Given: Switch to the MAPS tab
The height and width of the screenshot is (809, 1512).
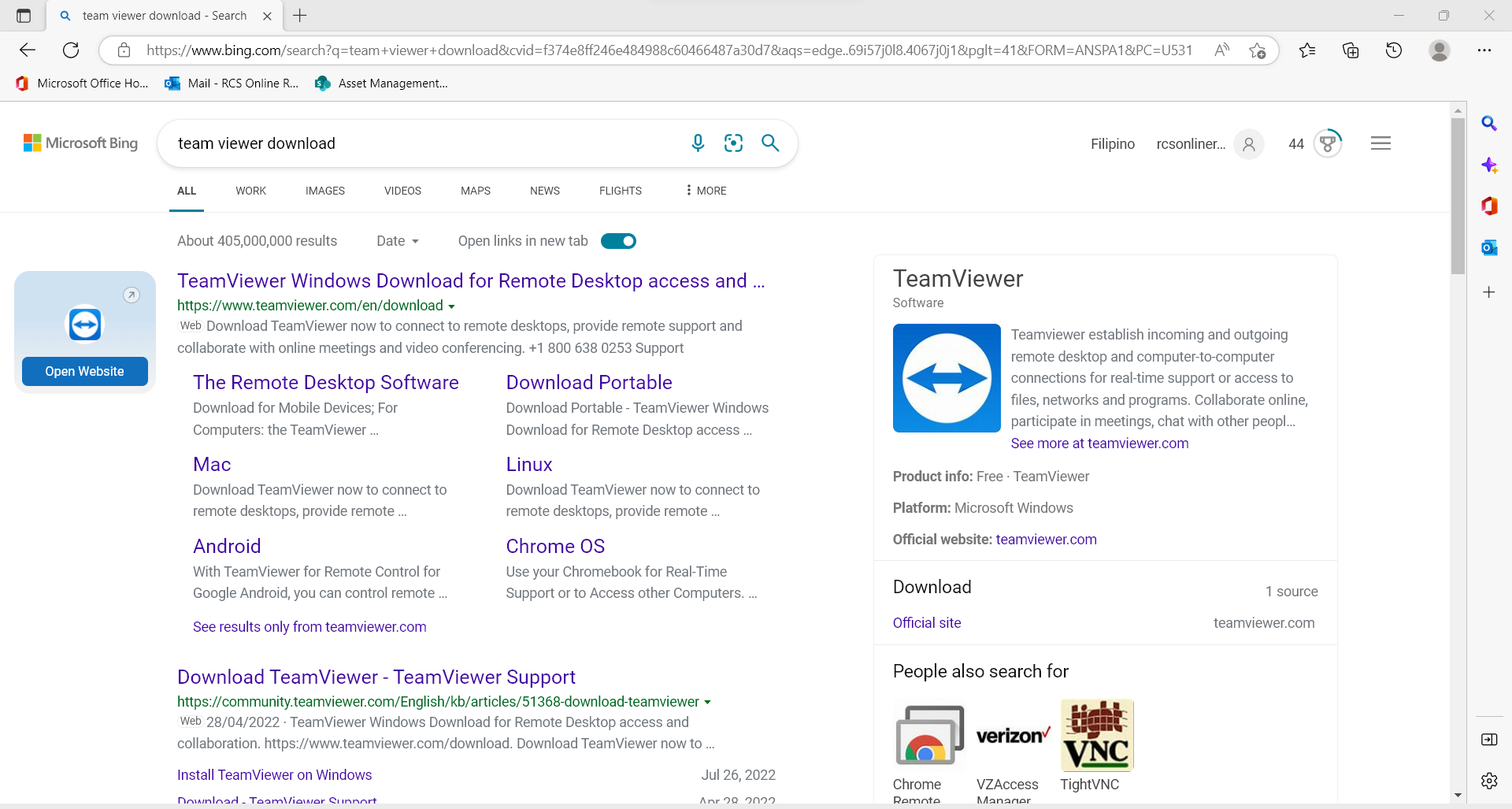Looking at the screenshot, I should click(476, 191).
